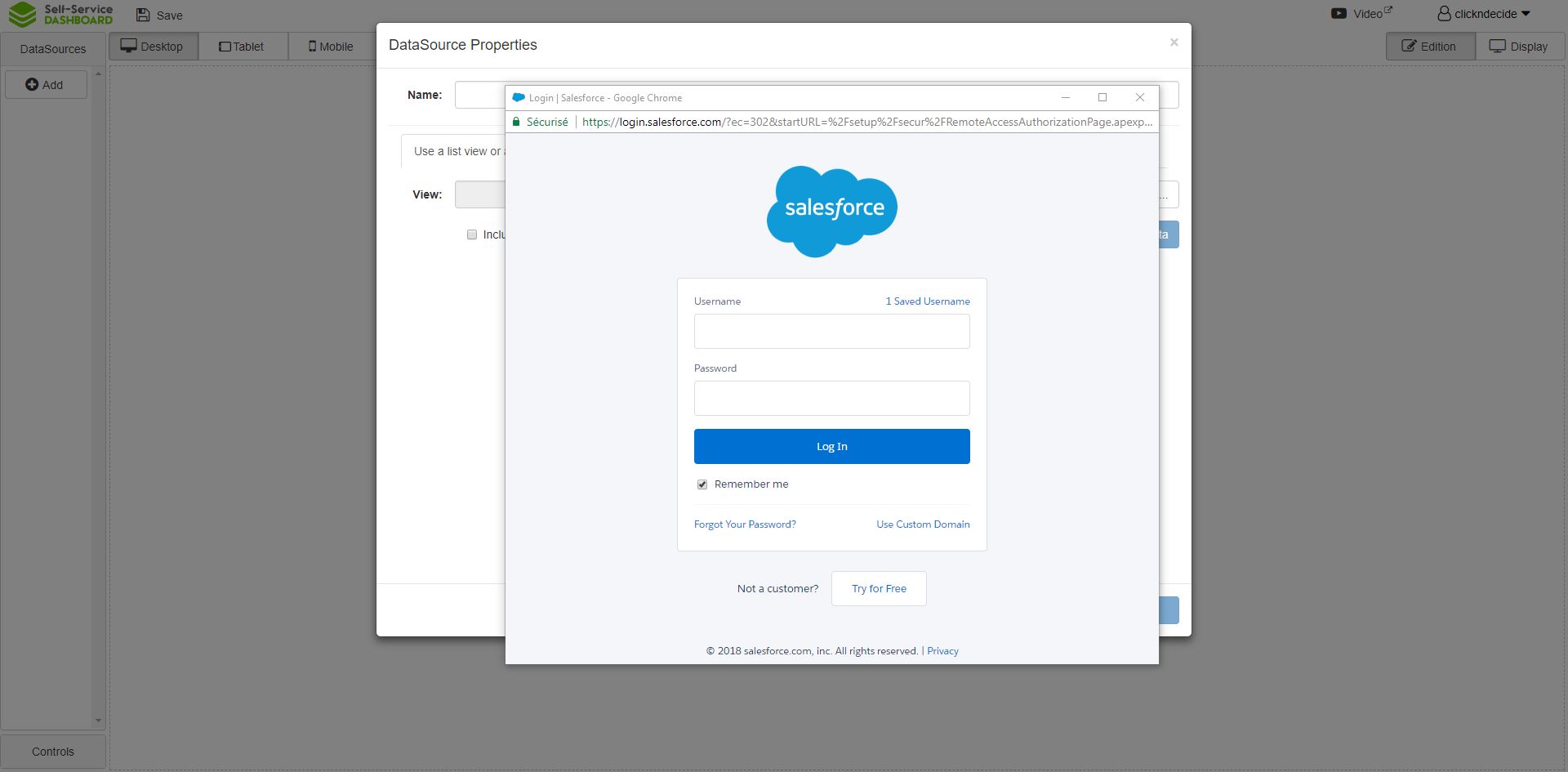This screenshot has height=772, width=1568.
Task: Click the Add datasource button
Action: (x=46, y=85)
